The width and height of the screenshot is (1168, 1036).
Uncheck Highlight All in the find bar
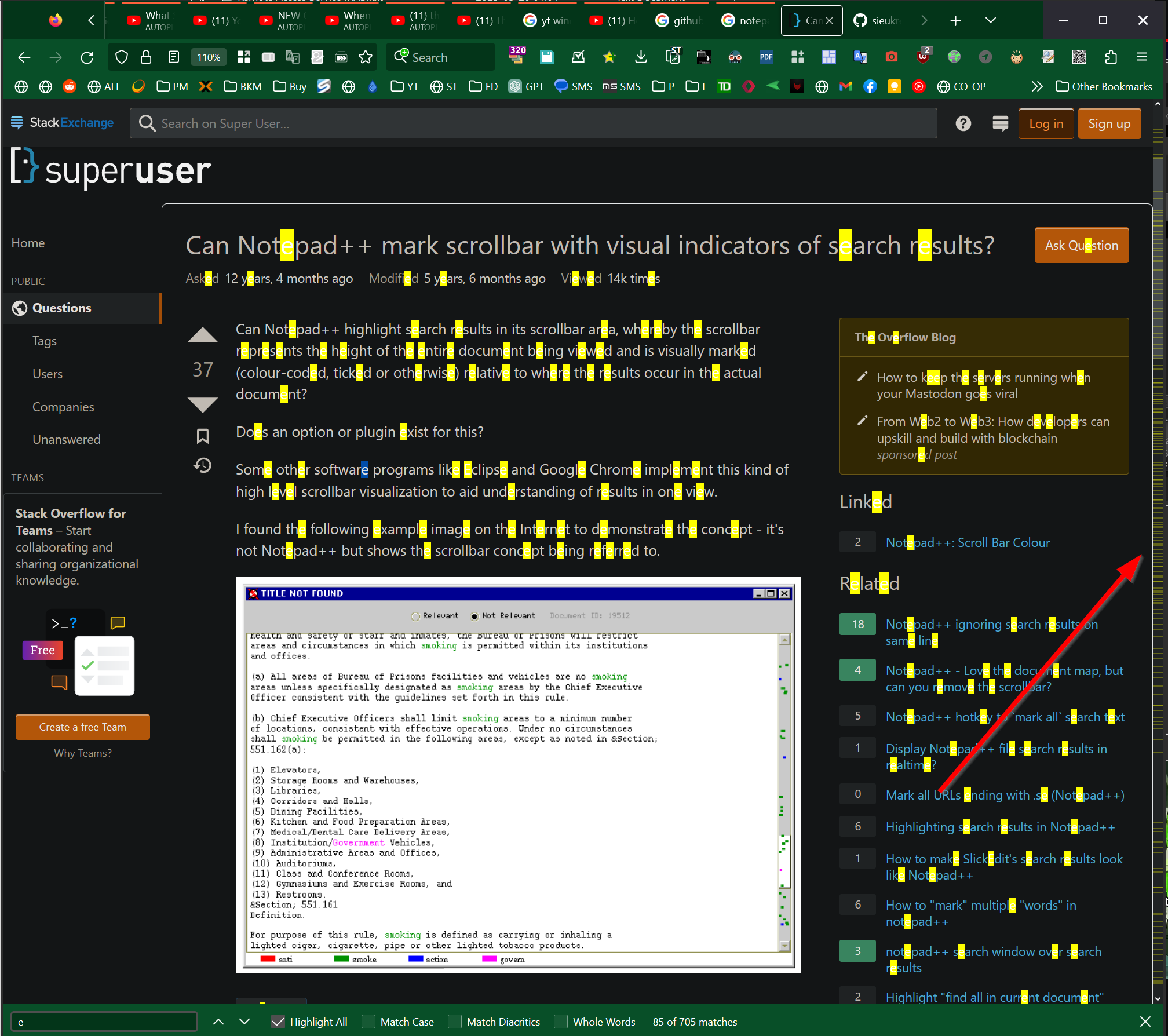pos(278,1022)
